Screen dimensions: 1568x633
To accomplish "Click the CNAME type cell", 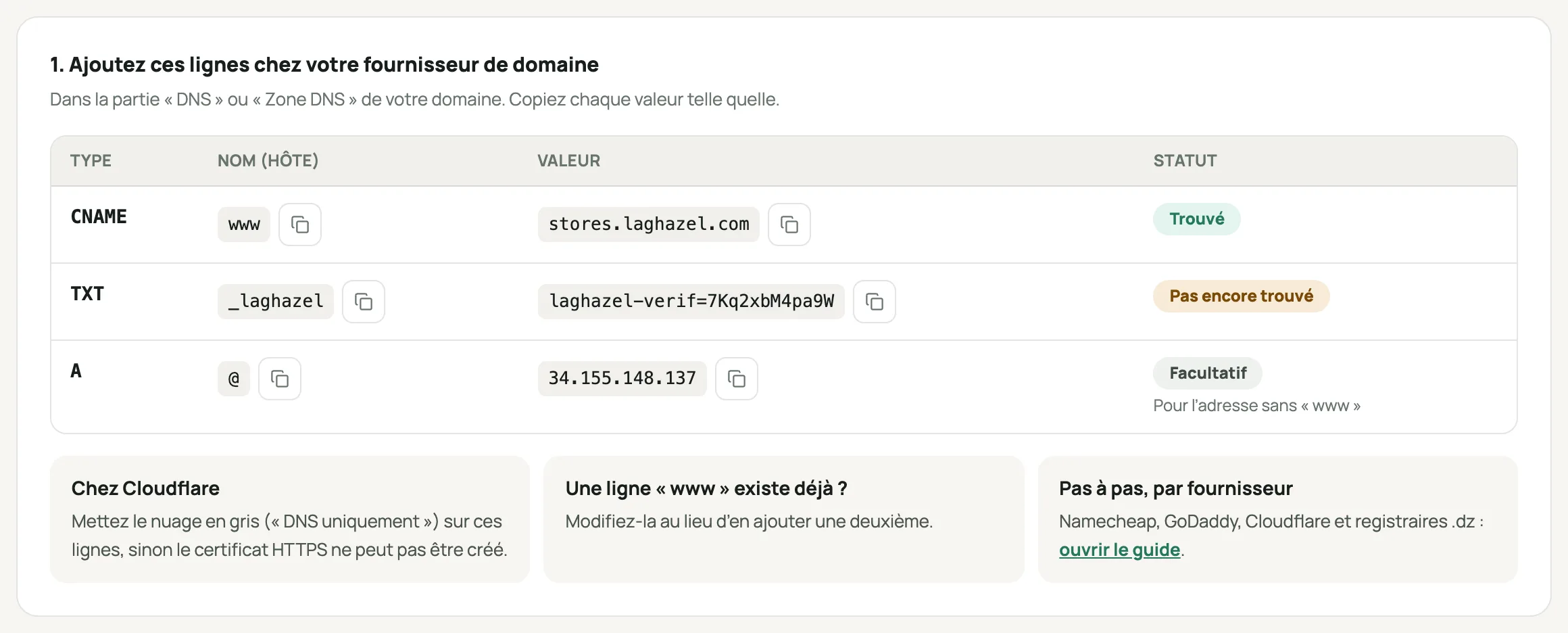I will click(99, 216).
